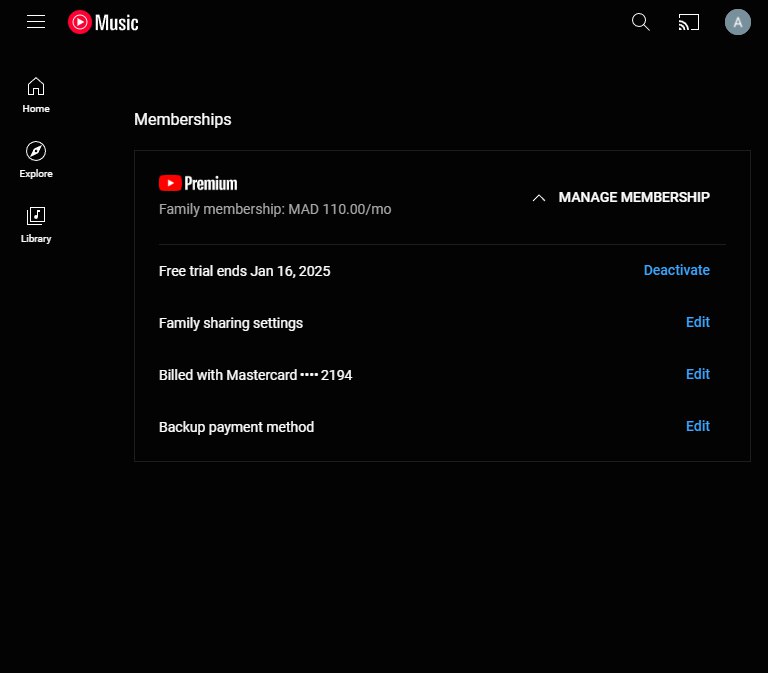Edit the Backup payment method
This screenshot has height=673, width=768.
pyautogui.click(x=697, y=426)
